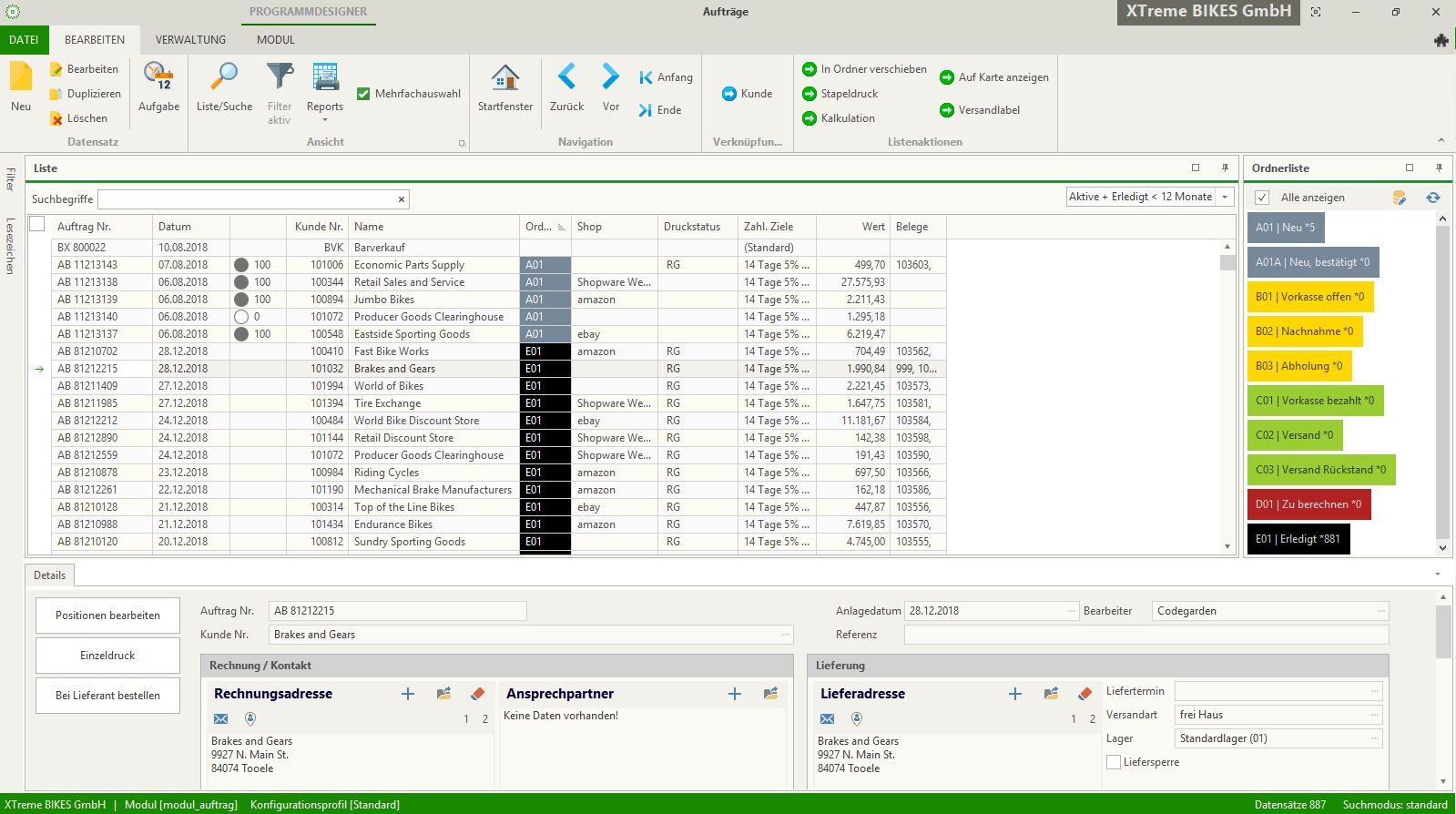1456x814 pixels.
Task: Enable the Liefersperre checkbox
Action: 1114,762
